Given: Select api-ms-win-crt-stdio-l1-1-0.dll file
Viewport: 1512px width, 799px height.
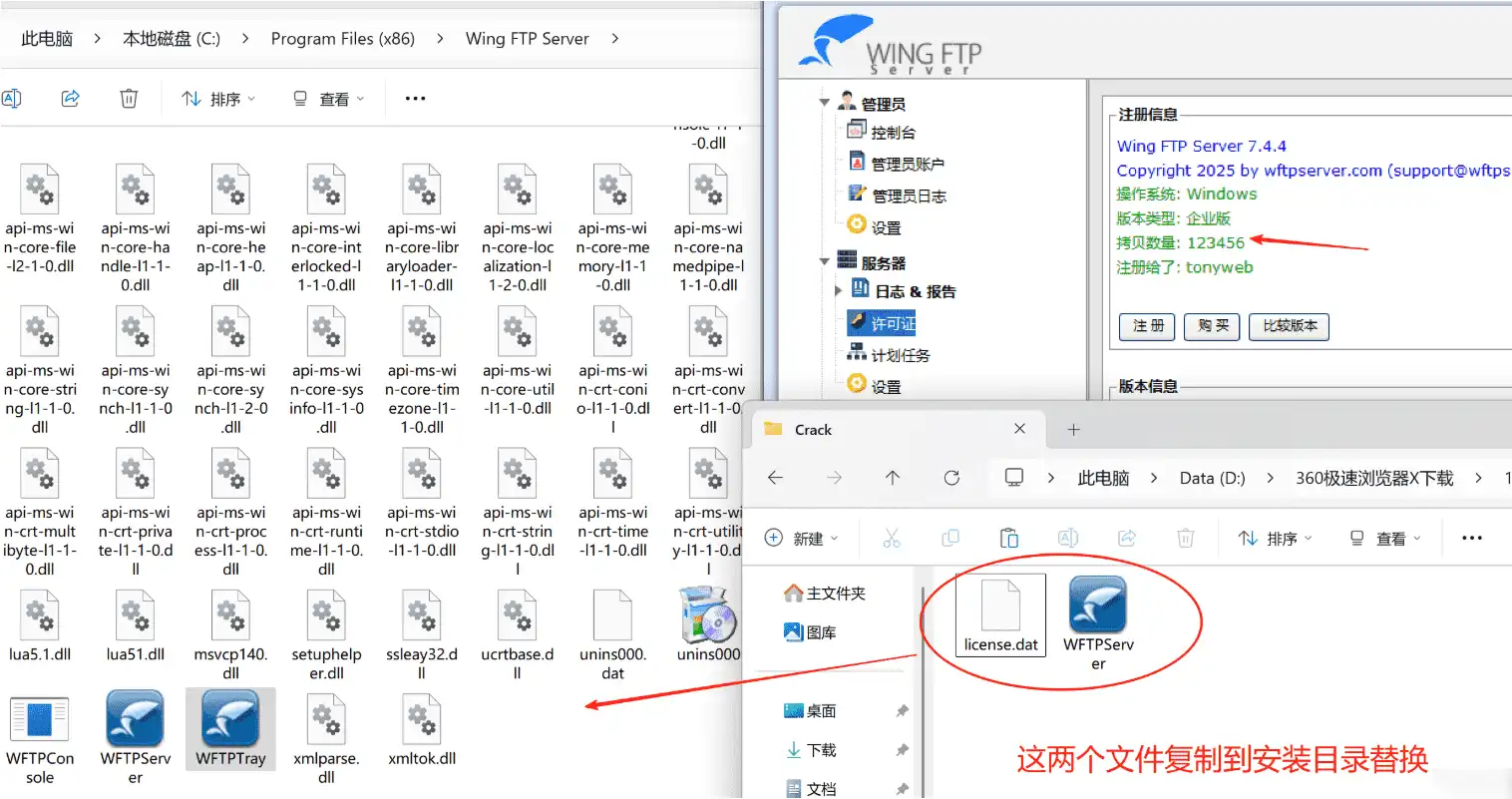Looking at the screenshot, I should point(422,504).
